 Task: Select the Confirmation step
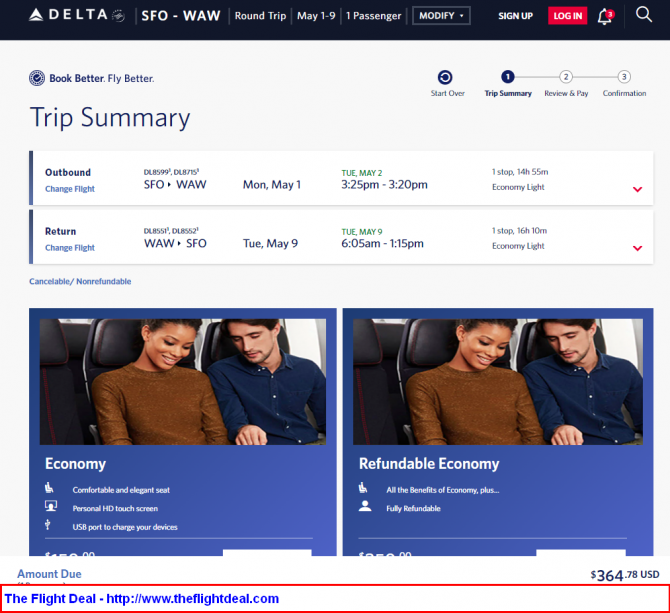(624, 84)
